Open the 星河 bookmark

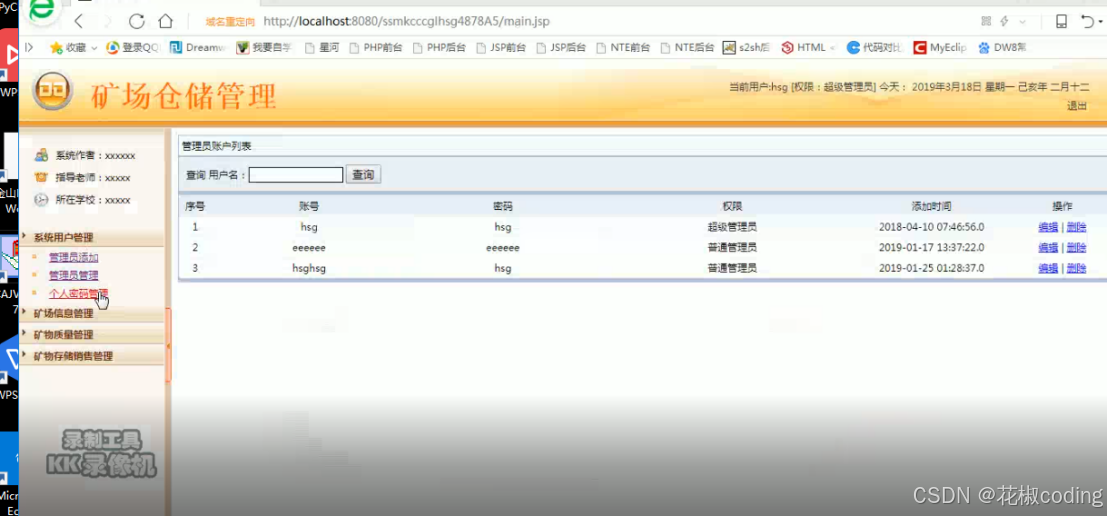click(321, 48)
